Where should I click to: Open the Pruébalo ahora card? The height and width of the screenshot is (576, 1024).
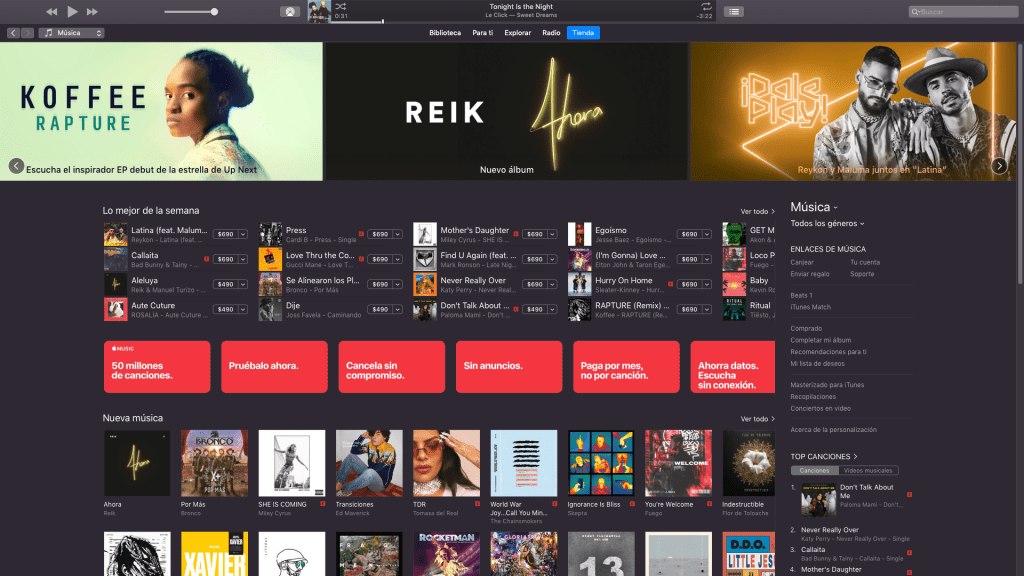[x=274, y=367]
